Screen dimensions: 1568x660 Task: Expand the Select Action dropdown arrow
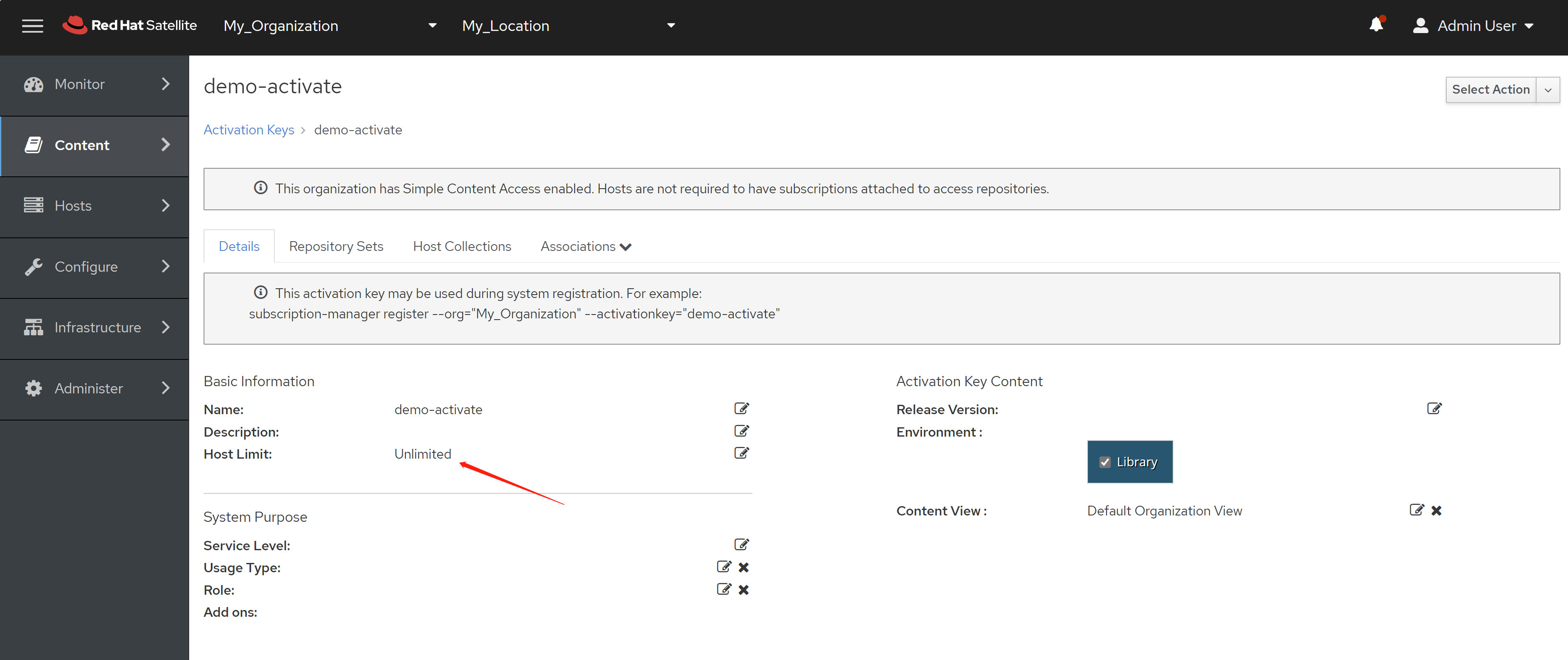pos(1547,90)
